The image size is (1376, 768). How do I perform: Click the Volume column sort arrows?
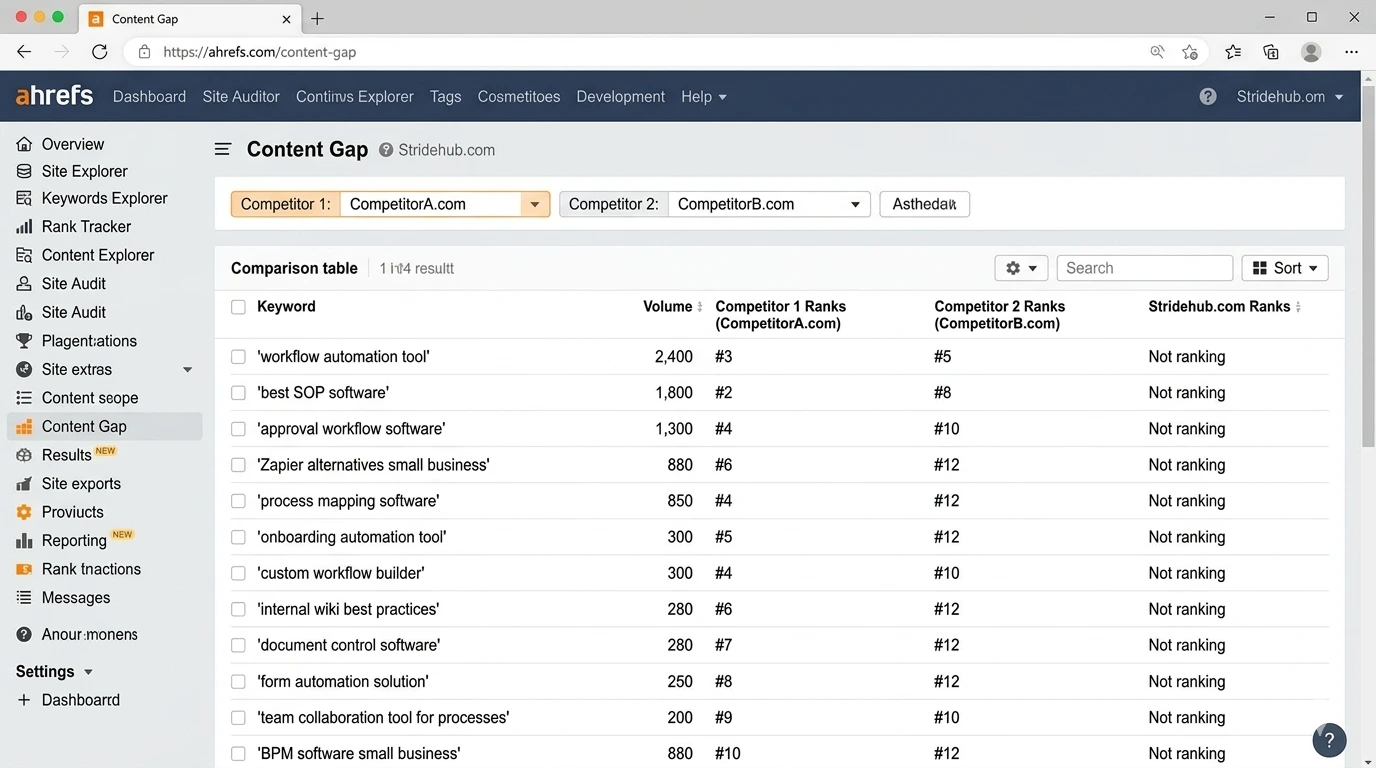click(x=700, y=307)
